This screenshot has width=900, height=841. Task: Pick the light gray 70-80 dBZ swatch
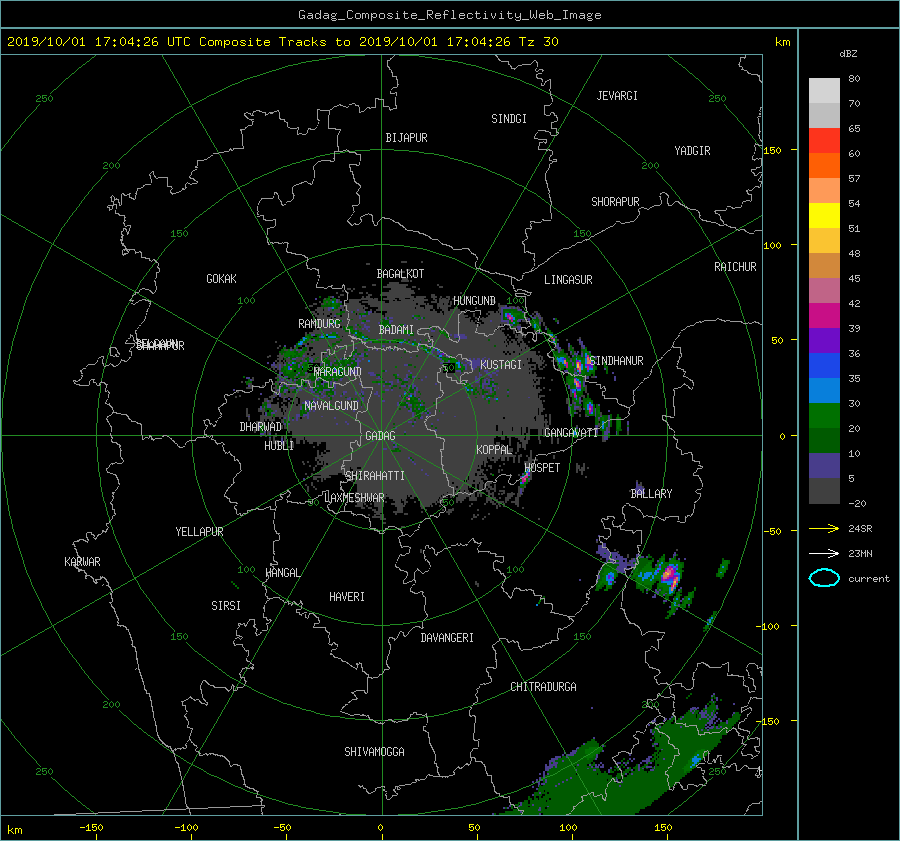click(824, 91)
